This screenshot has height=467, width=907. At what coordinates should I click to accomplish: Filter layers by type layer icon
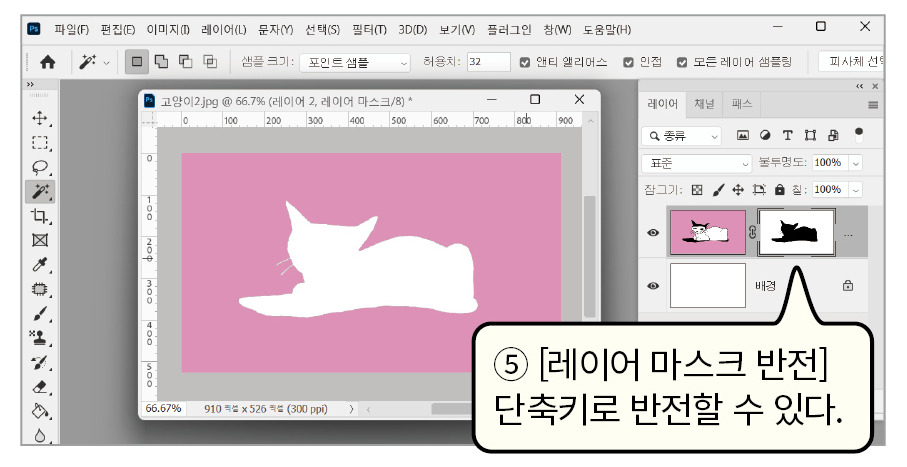point(787,135)
